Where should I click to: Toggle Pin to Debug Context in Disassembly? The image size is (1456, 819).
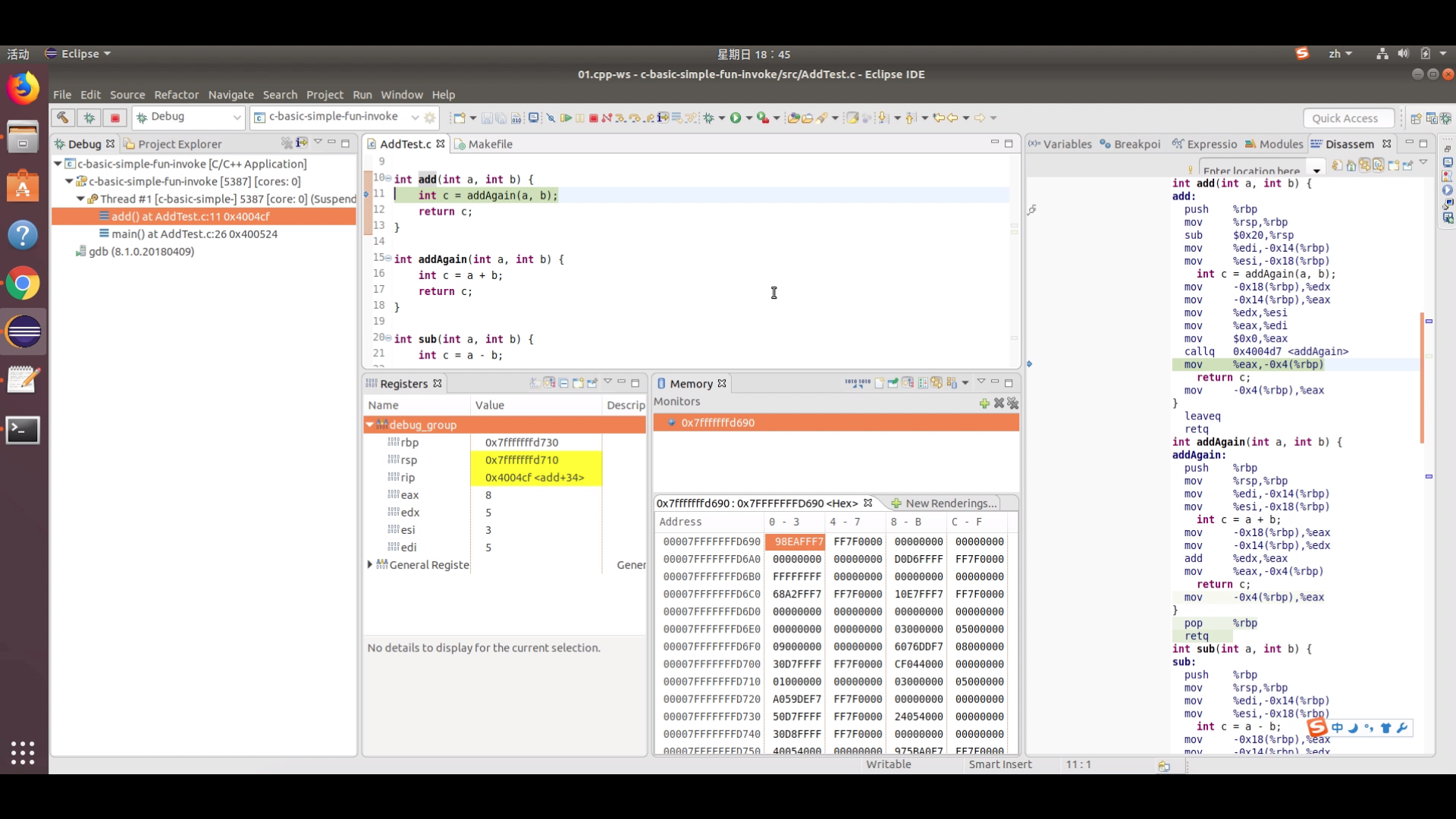[1407, 165]
